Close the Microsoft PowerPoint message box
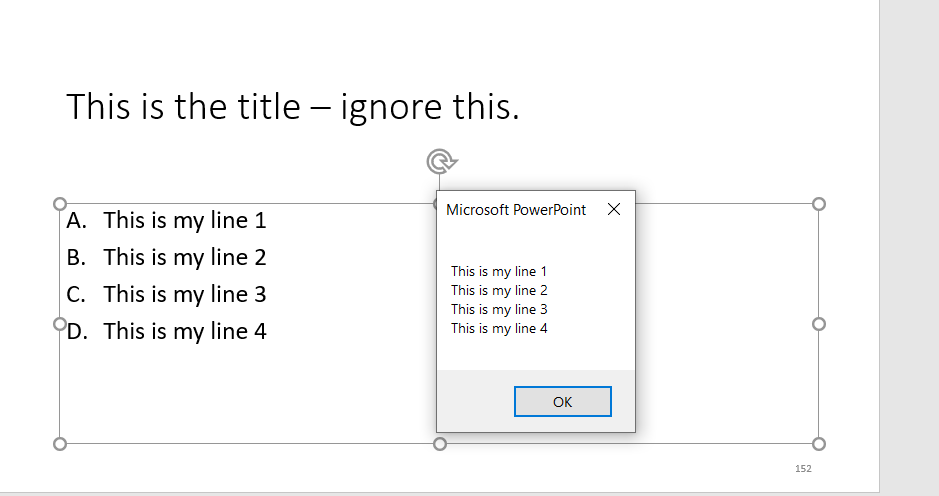Screen dimensions: 939x496 (614, 209)
